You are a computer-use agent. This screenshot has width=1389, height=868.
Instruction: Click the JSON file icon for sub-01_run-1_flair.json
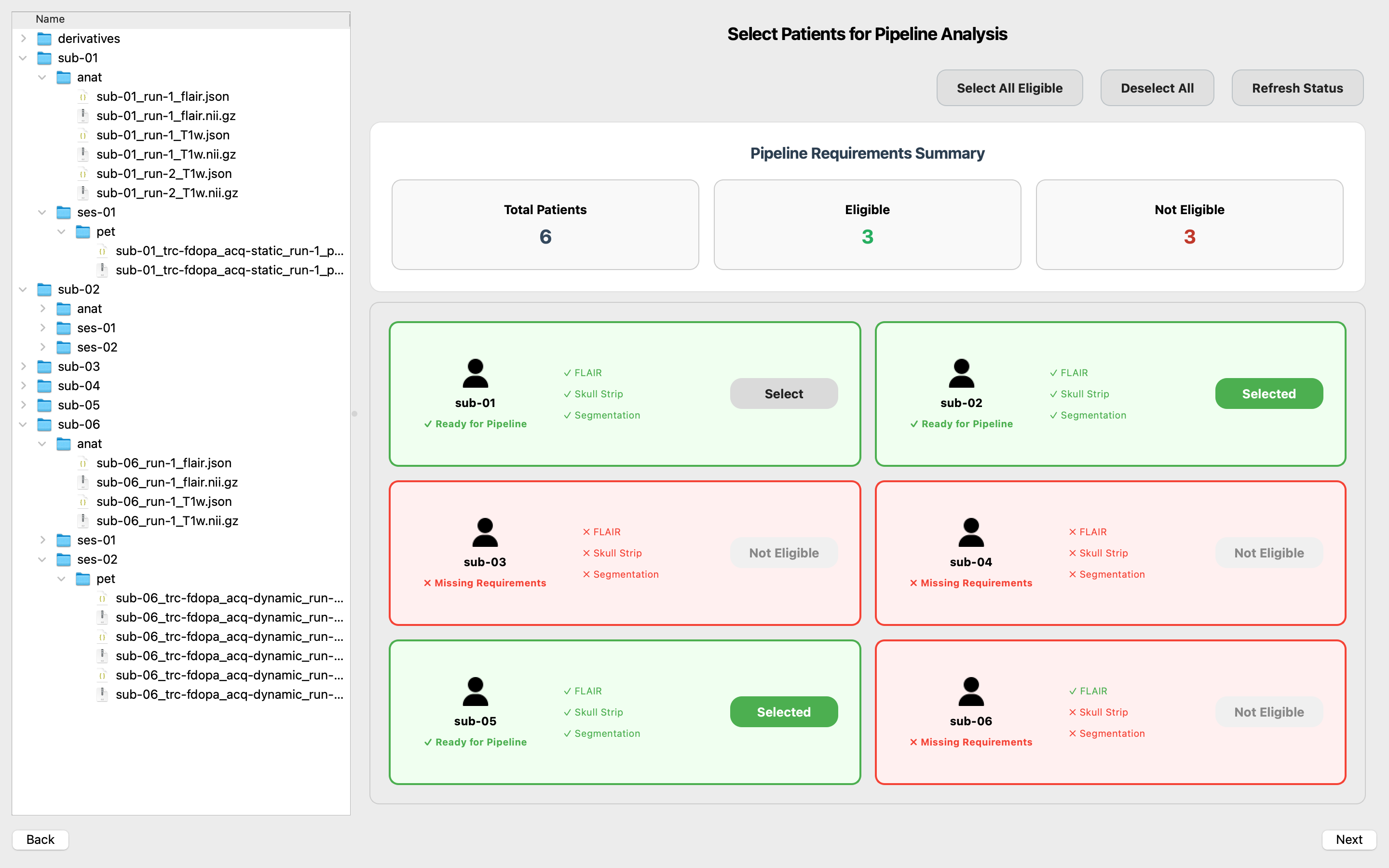pos(83,96)
